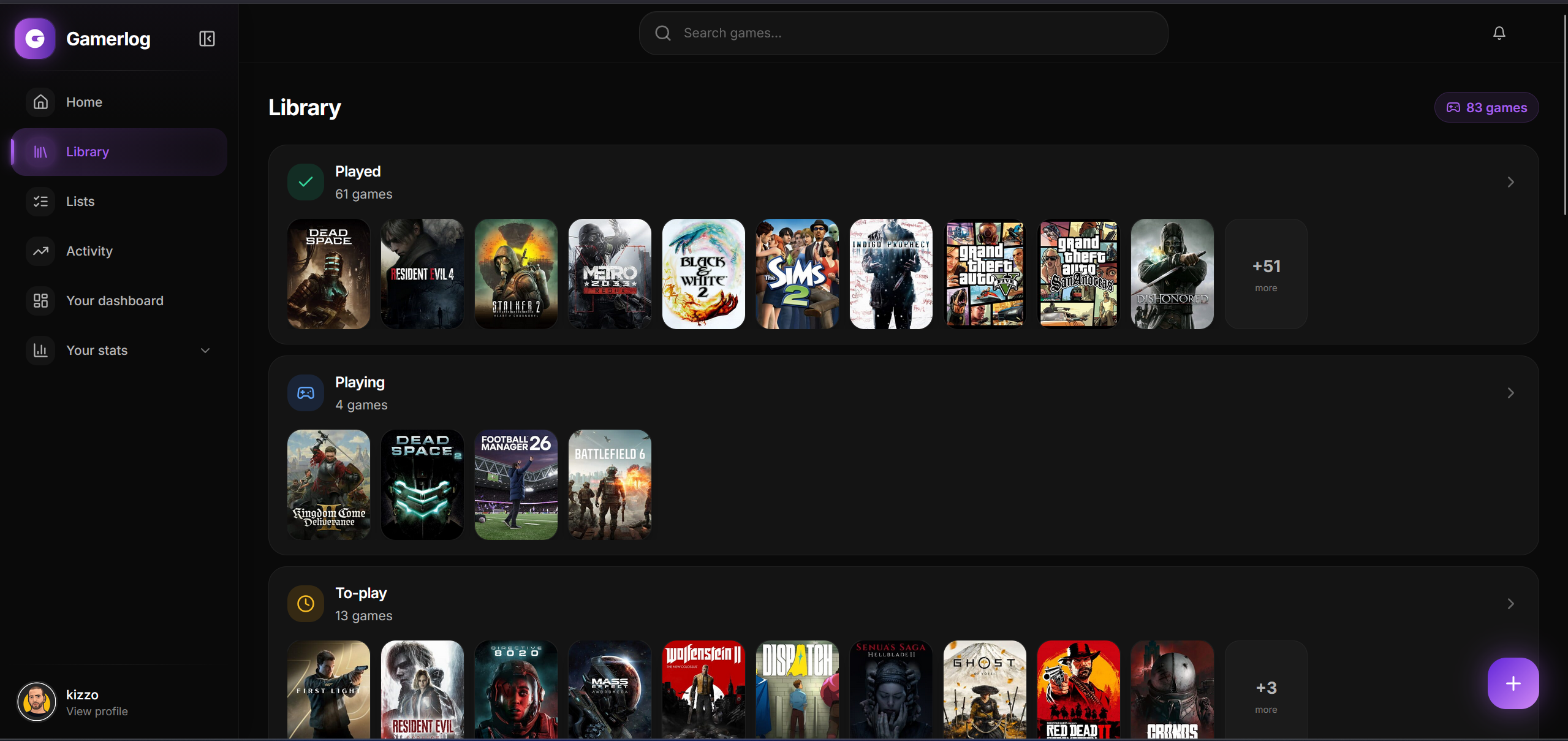Screen dimensions: 1568x741
Task: Click the gamepad icon beside Playing
Action: 305,392
